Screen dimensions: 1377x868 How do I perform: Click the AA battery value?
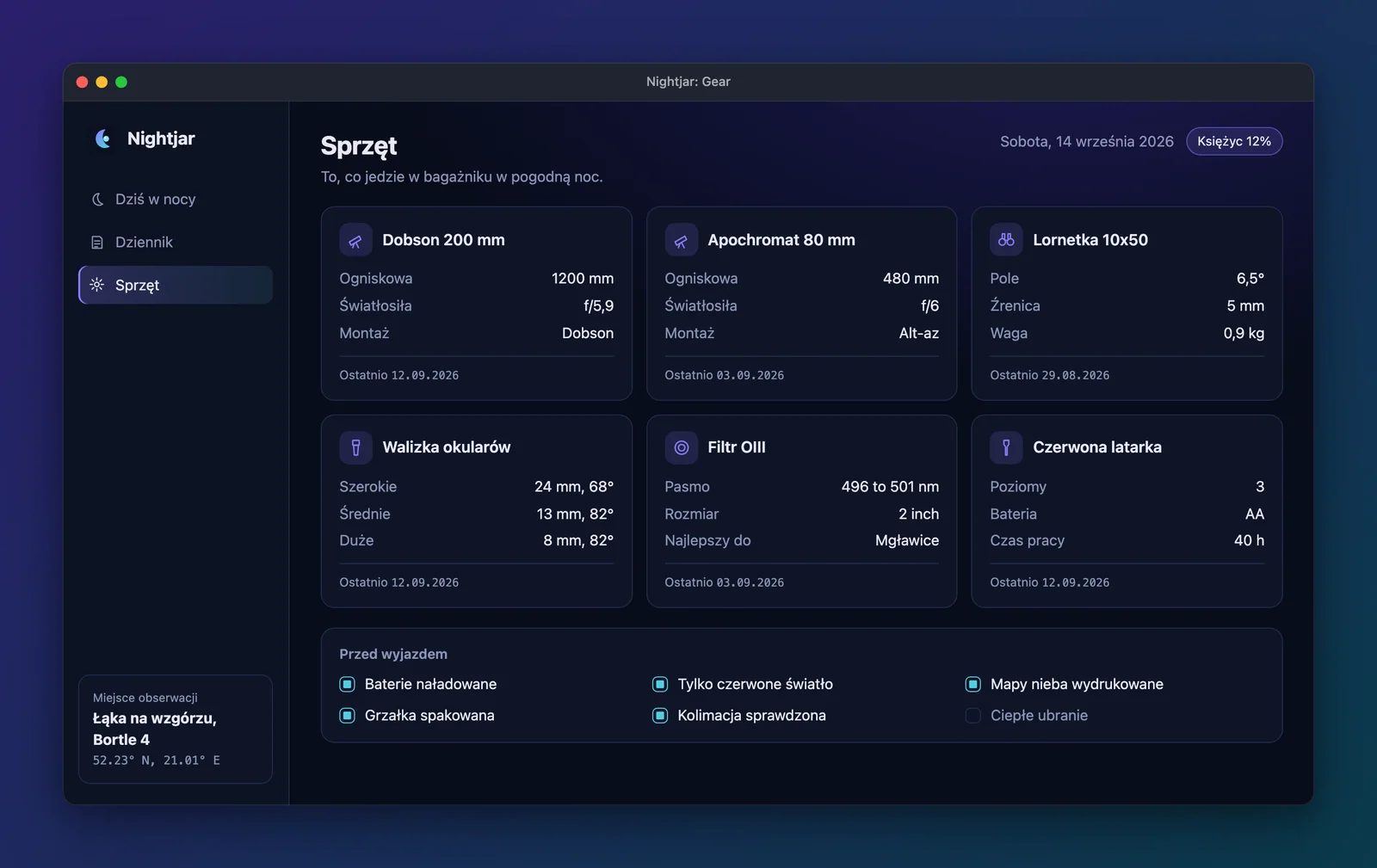click(1255, 514)
